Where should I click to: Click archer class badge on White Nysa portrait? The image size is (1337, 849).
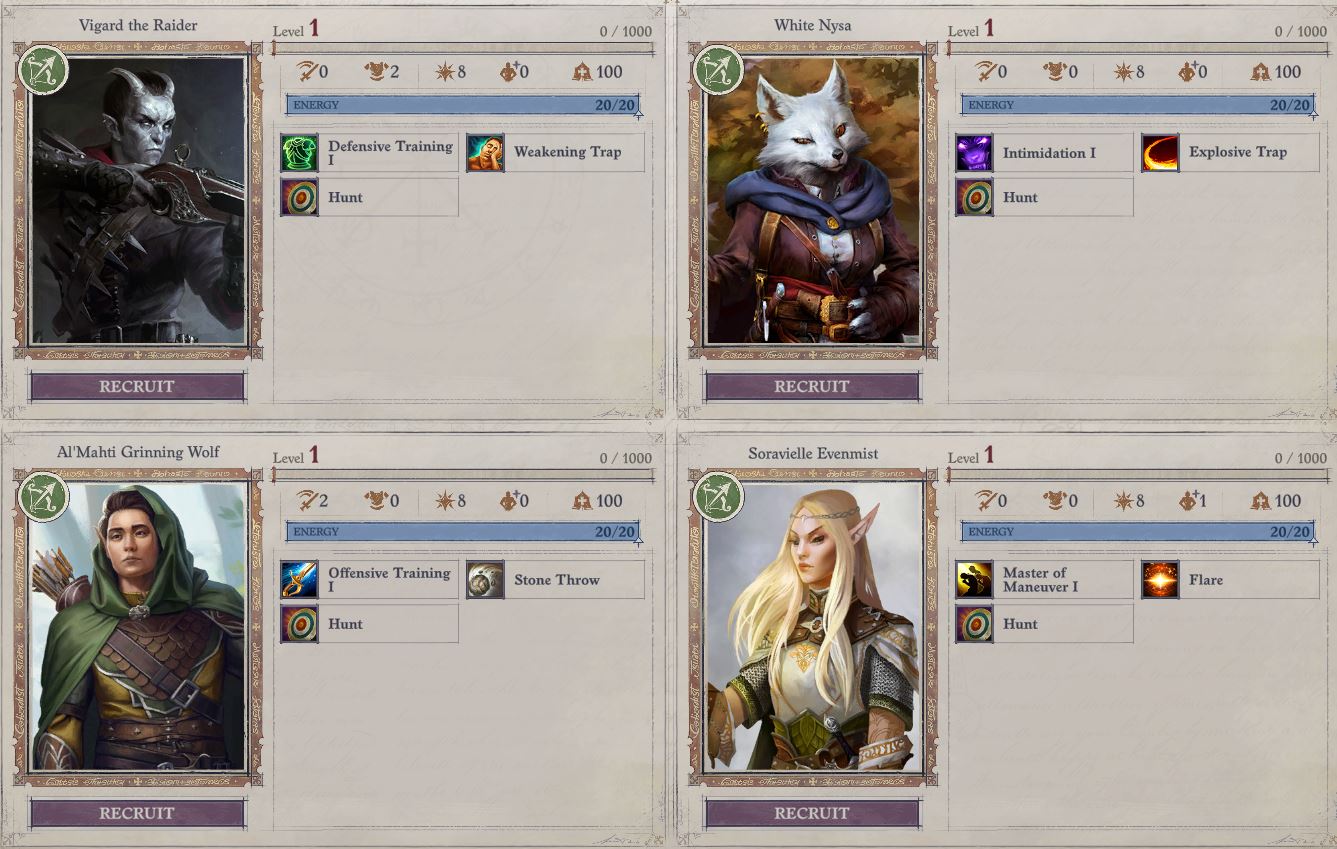pos(718,70)
